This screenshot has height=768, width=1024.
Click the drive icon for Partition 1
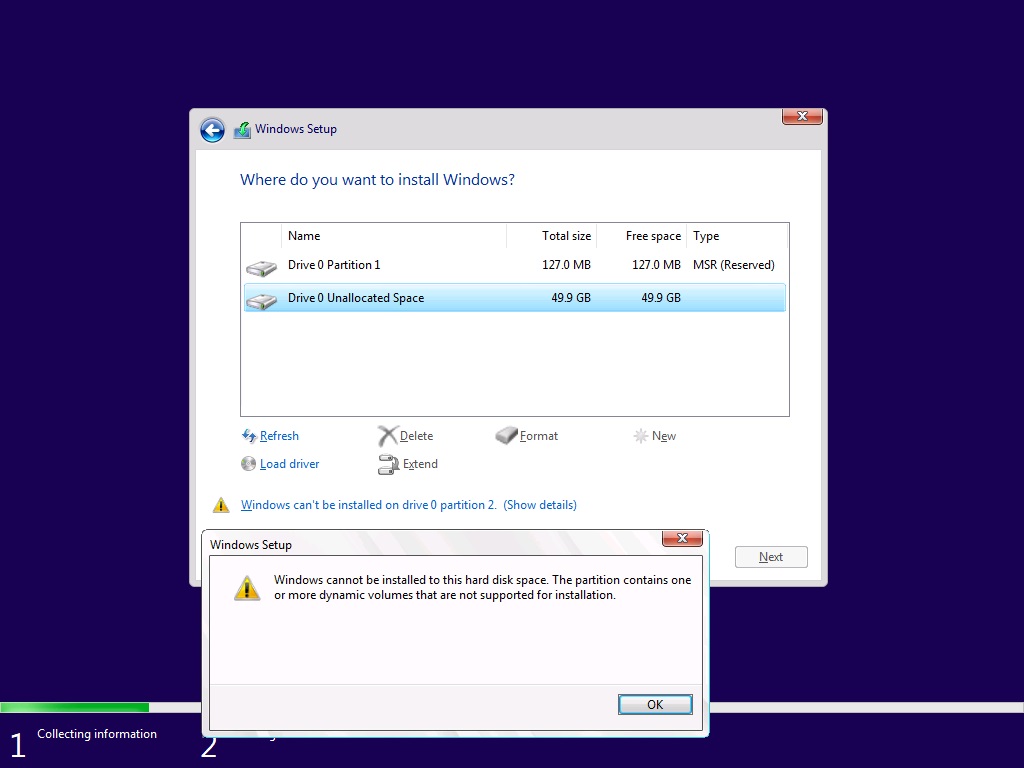[x=261, y=268]
